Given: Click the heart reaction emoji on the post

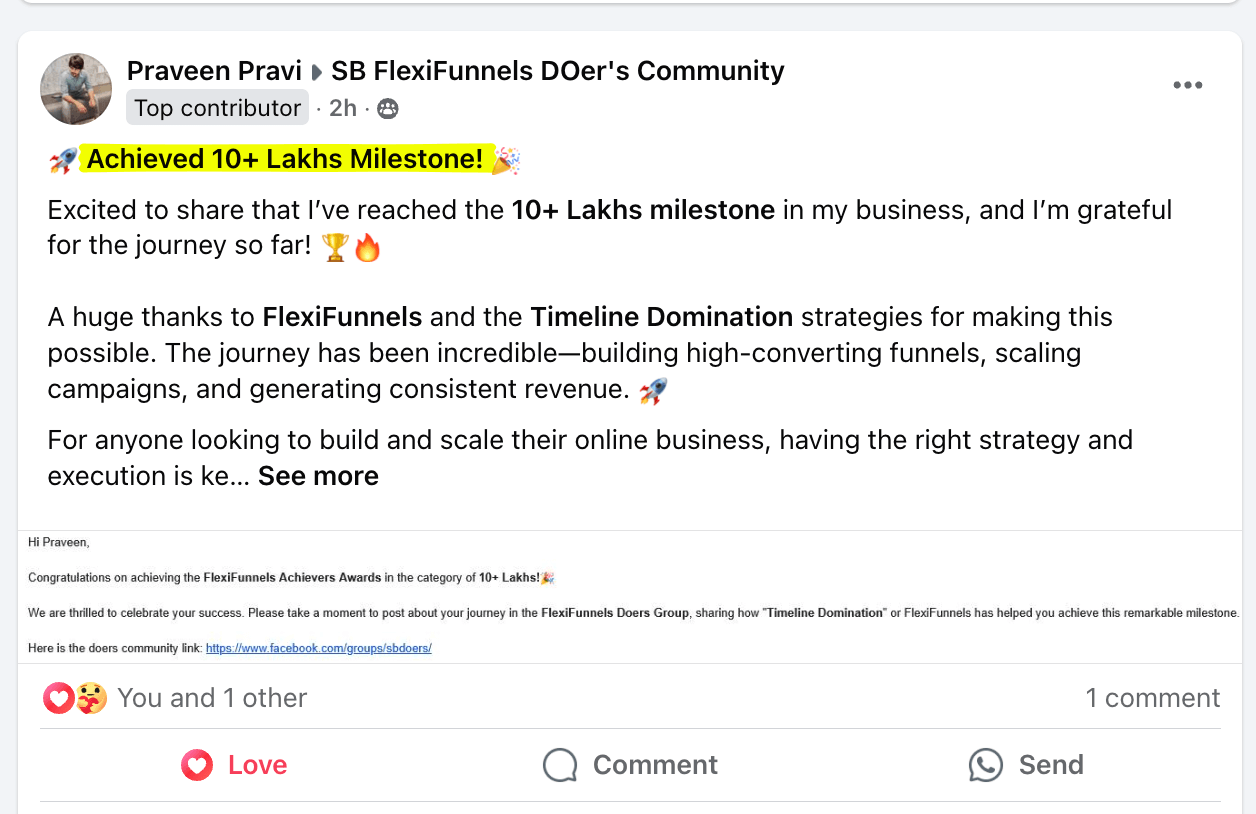Looking at the screenshot, I should click(x=59, y=697).
